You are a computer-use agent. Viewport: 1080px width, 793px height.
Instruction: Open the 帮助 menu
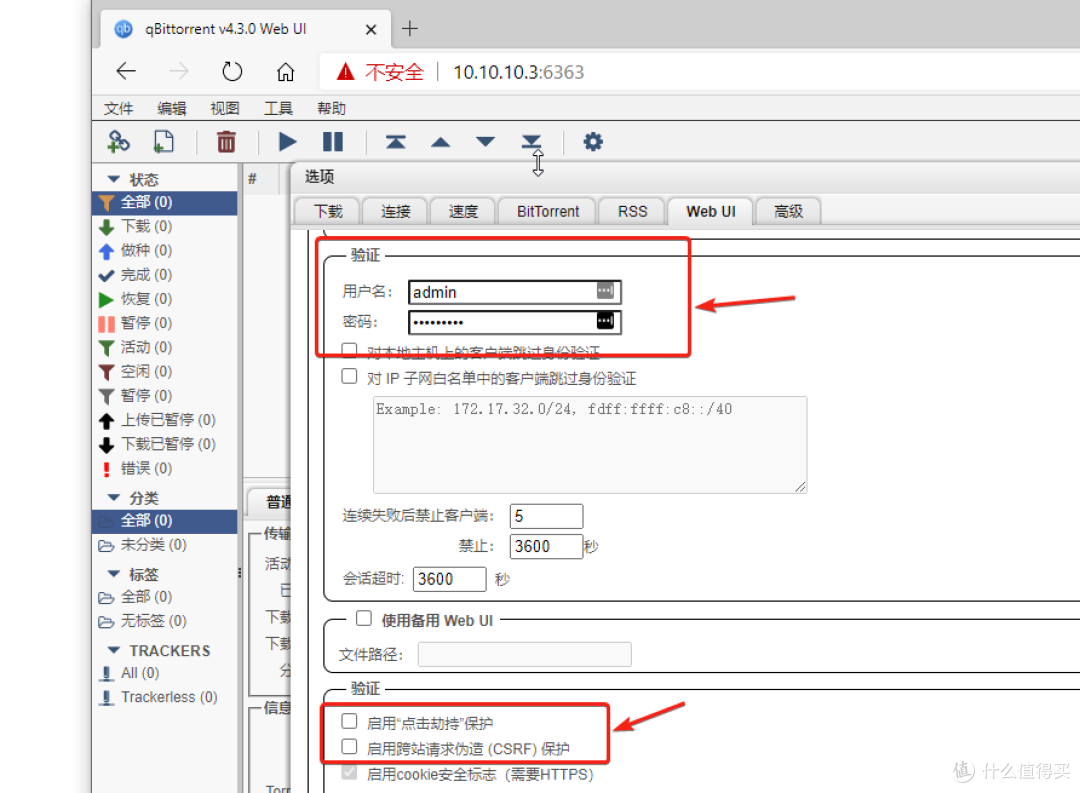[331, 108]
